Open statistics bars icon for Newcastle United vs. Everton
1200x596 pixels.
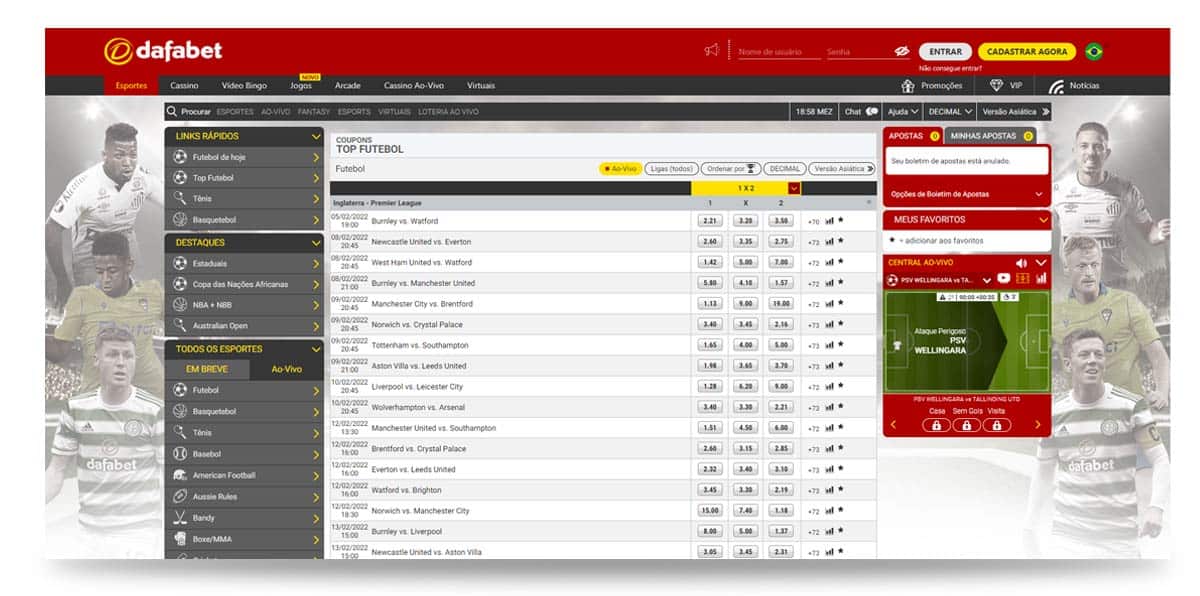coord(829,242)
